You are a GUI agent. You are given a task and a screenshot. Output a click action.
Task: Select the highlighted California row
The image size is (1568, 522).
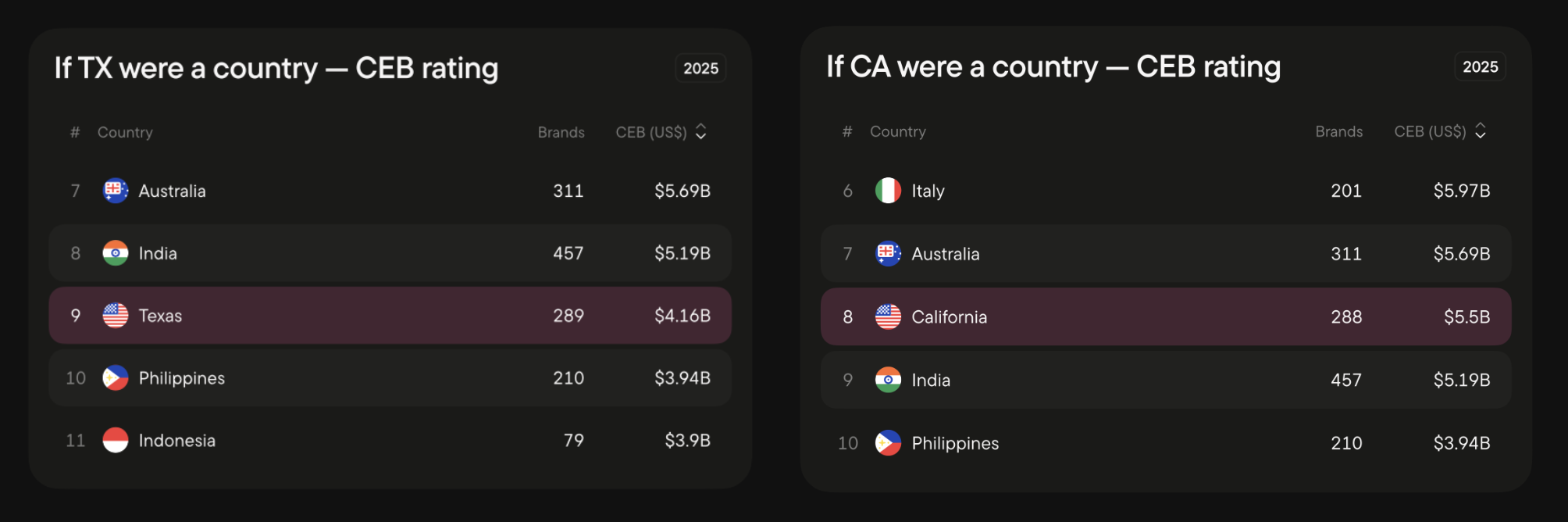tap(1166, 316)
